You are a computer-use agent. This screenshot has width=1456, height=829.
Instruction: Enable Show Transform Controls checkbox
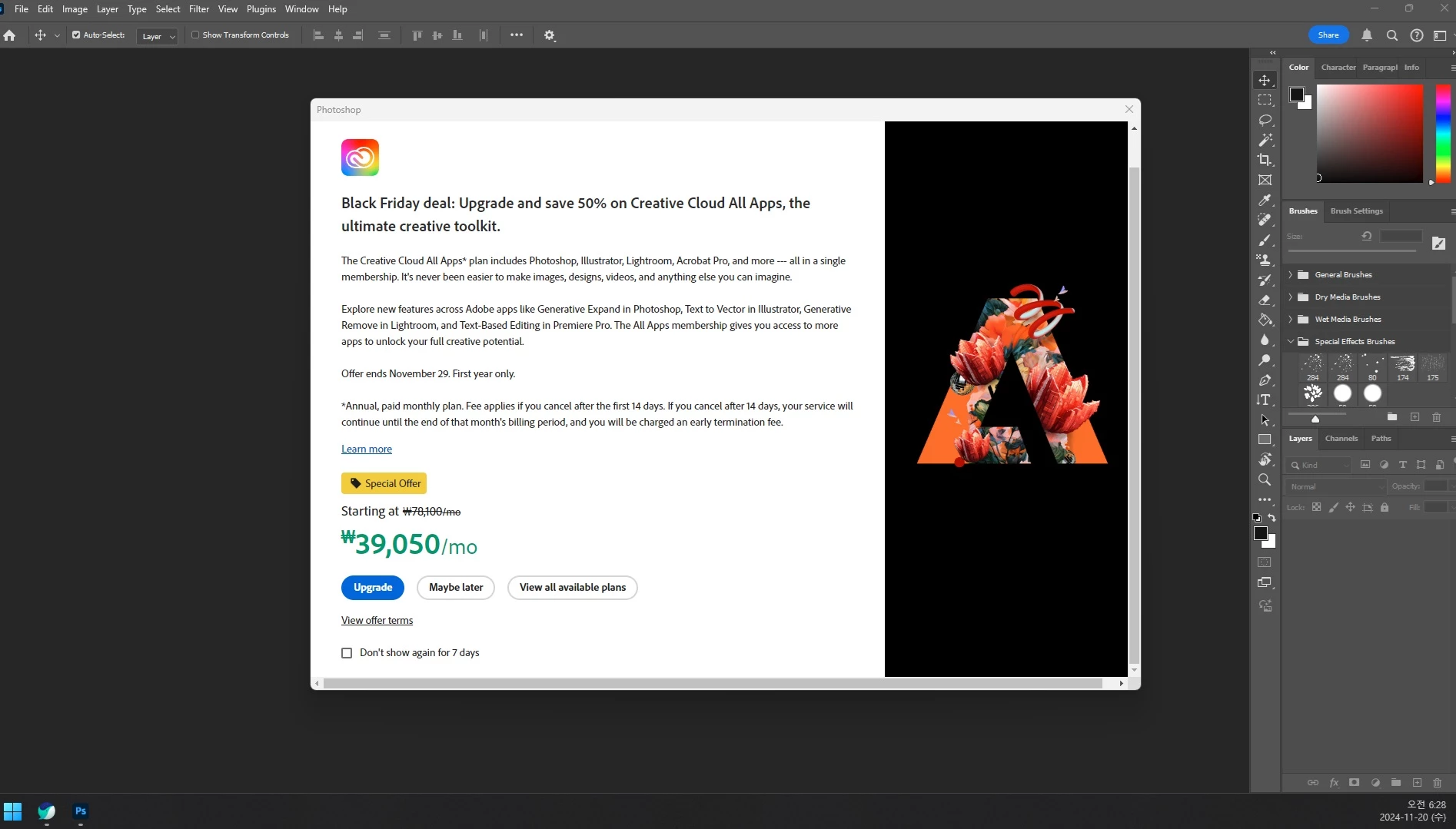tap(195, 35)
